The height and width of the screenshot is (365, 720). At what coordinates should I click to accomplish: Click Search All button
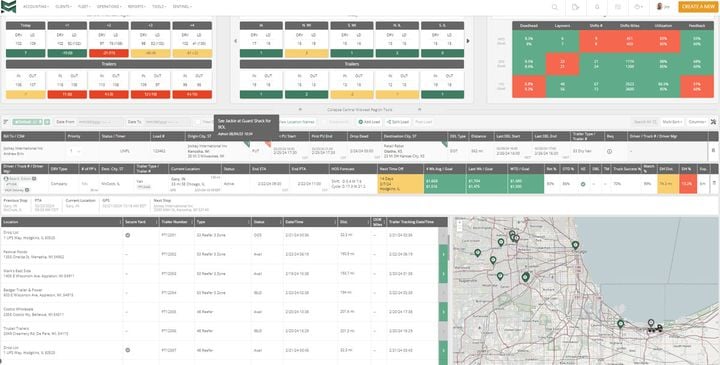point(645,122)
